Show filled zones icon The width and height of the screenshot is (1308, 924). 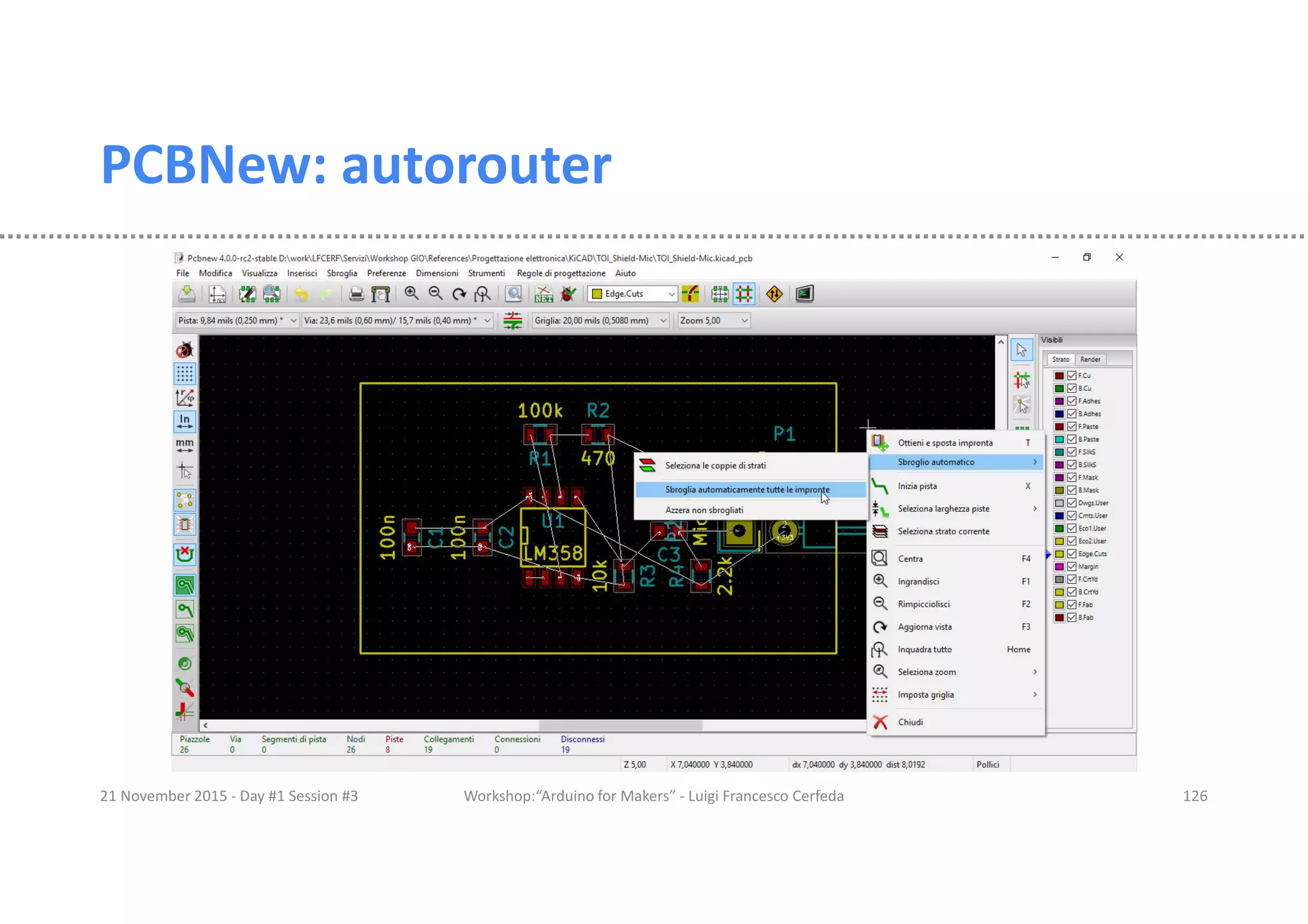click(x=185, y=585)
